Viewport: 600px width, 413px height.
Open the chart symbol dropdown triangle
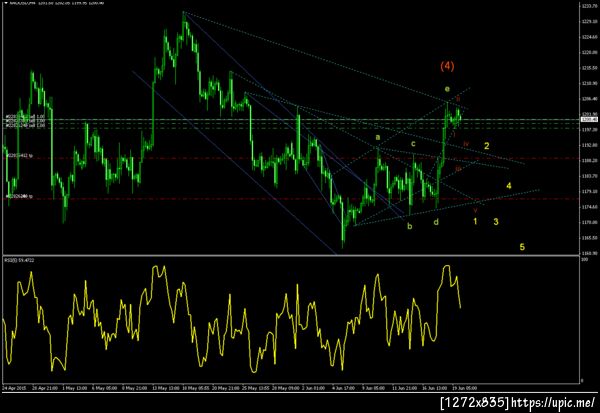click(5, 3)
